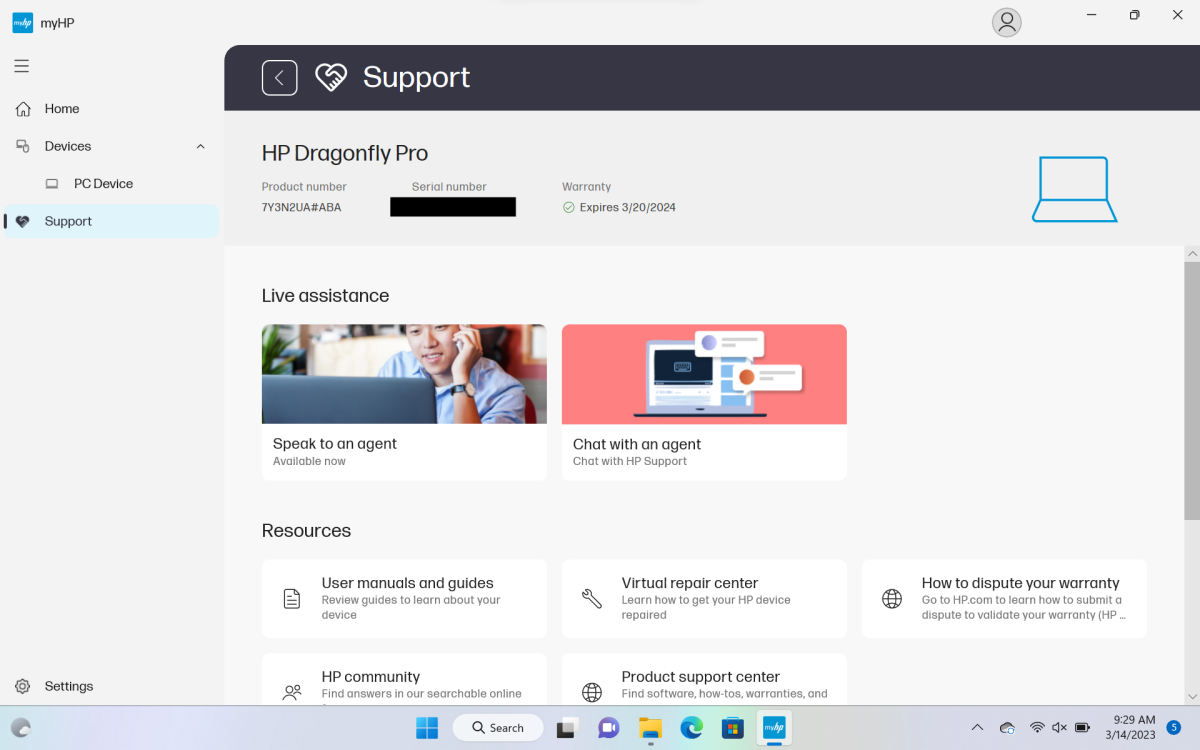Click the PC Device laptop icon
The height and width of the screenshot is (750, 1200).
pos(52,184)
